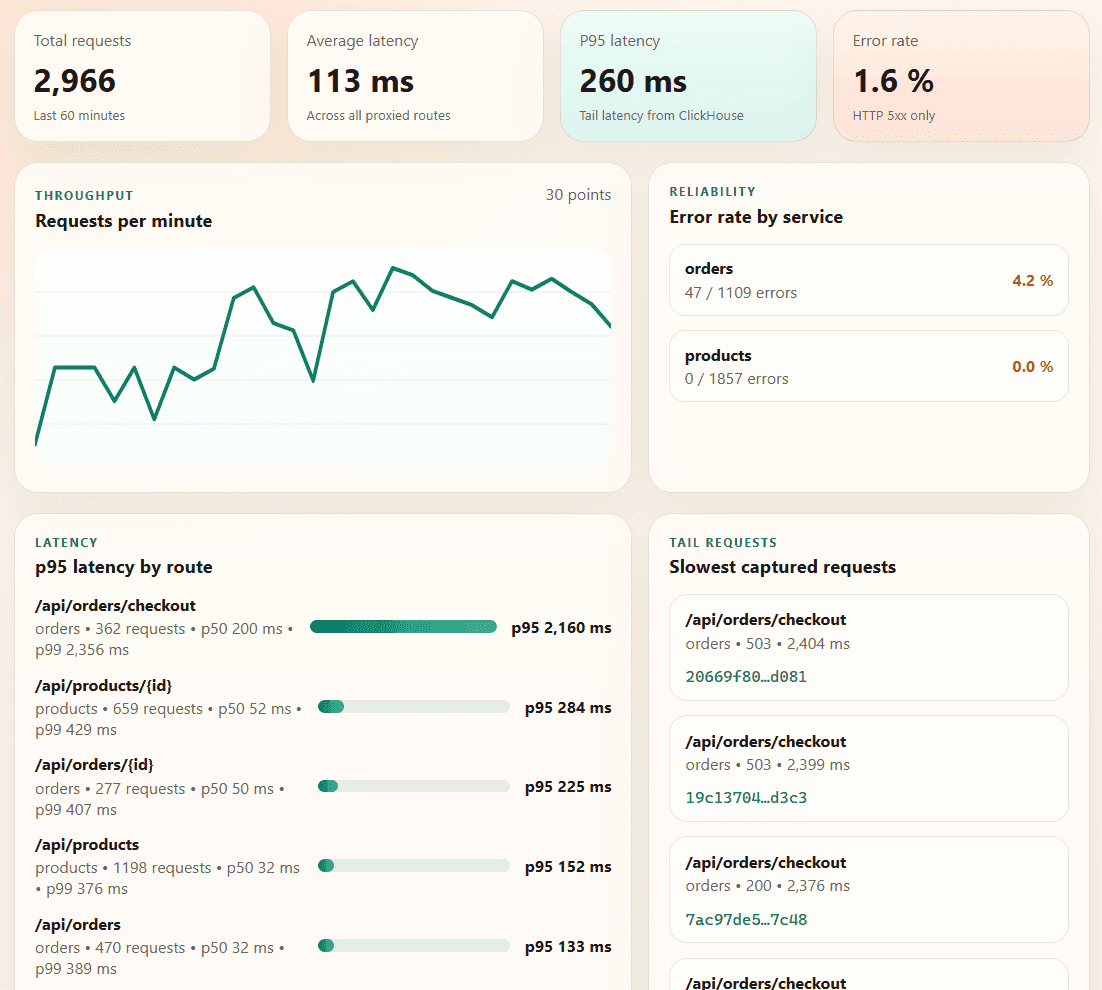
Task: Click the Error rate by service heading
Action: click(x=756, y=217)
